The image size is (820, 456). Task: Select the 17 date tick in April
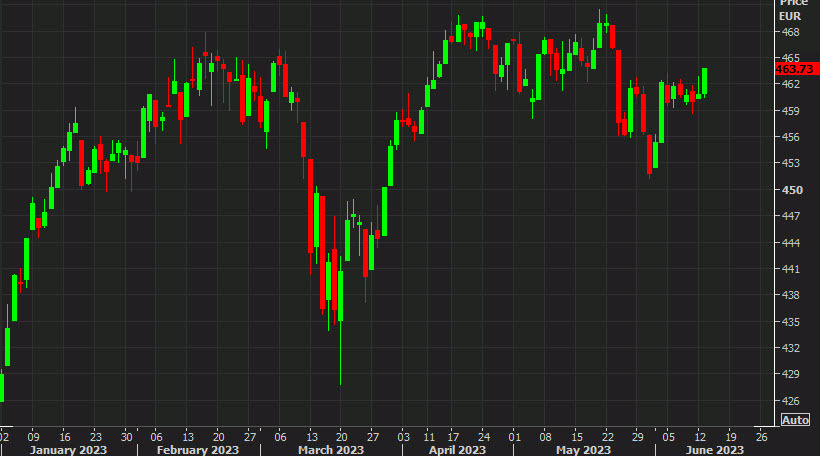[453, 437]
